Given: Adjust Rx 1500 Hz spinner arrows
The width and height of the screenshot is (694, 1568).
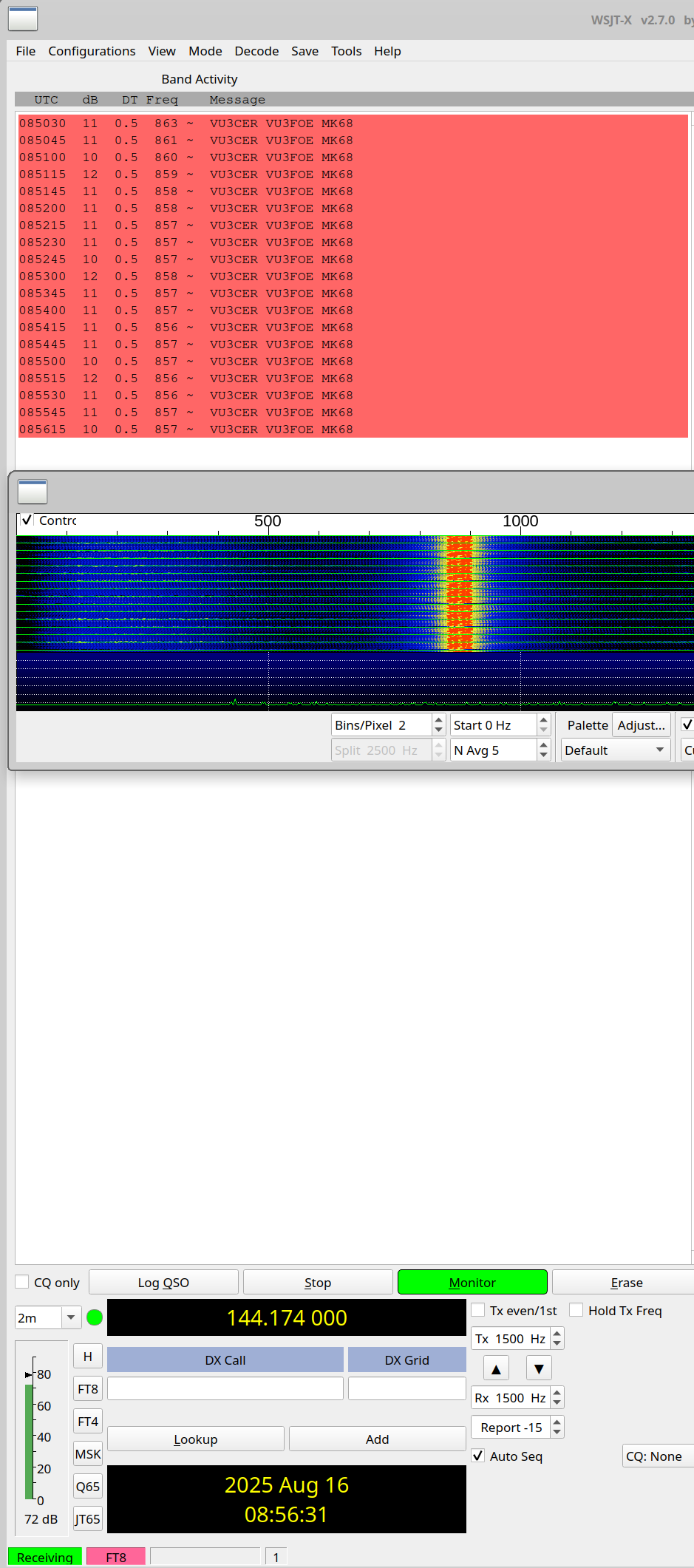Looking at the screenshot, I should (x=558, y=1397).
